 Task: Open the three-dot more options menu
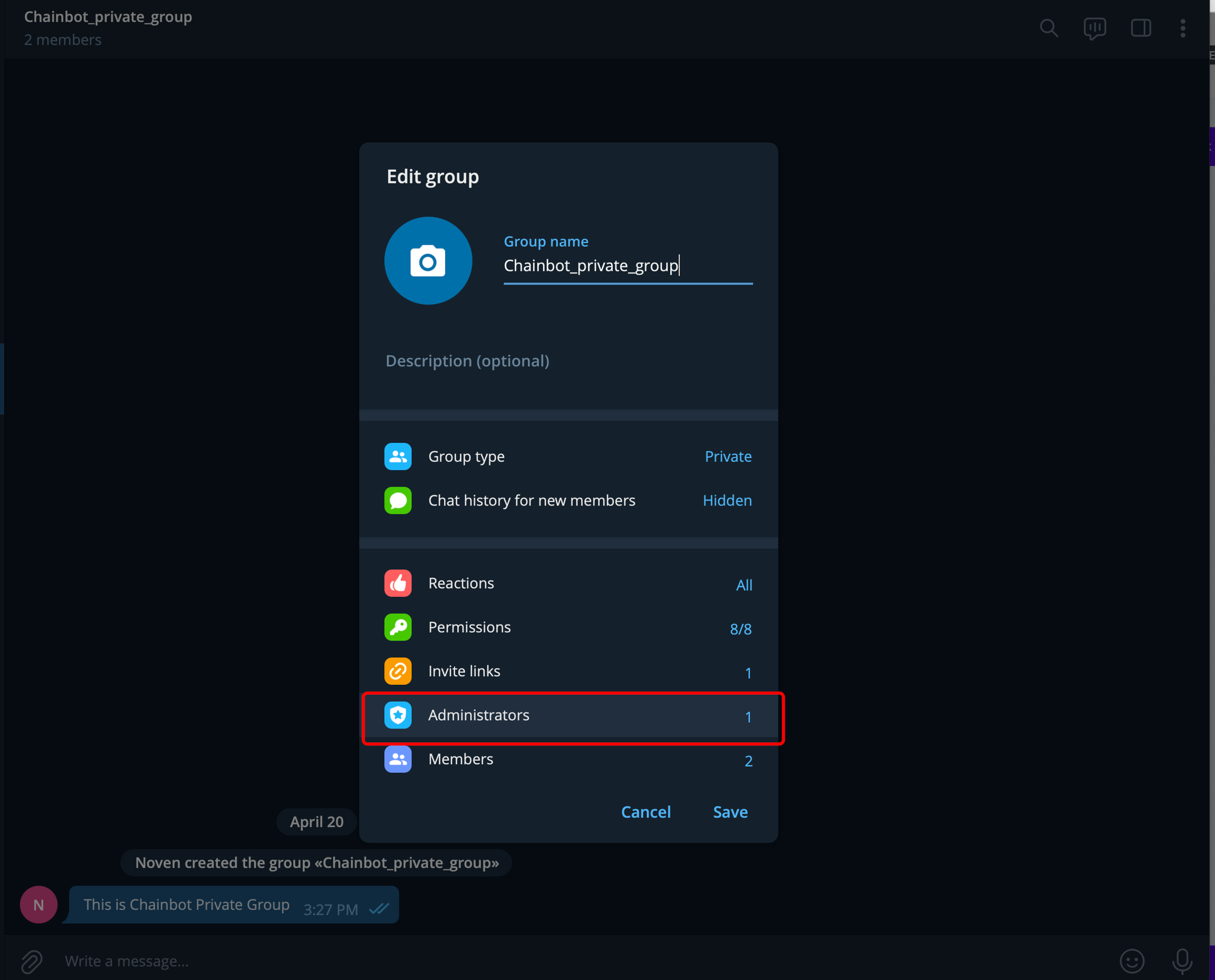pos(1182,27)
